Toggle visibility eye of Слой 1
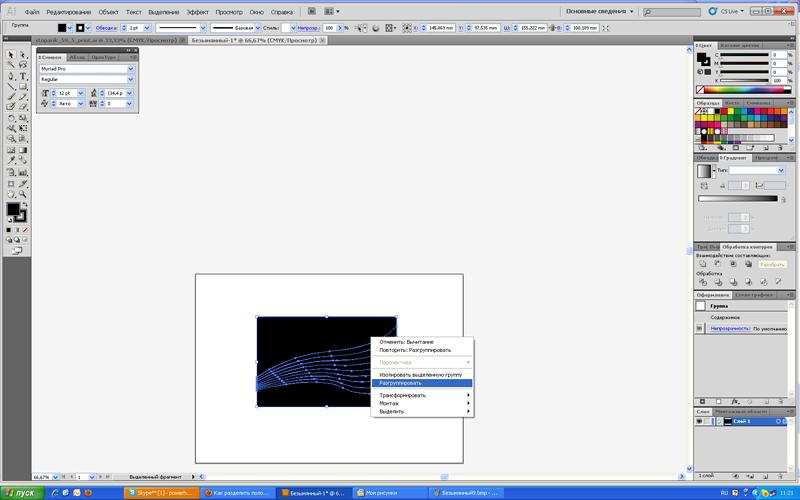The width and height of the screenshot is (800, 500). 699,421
